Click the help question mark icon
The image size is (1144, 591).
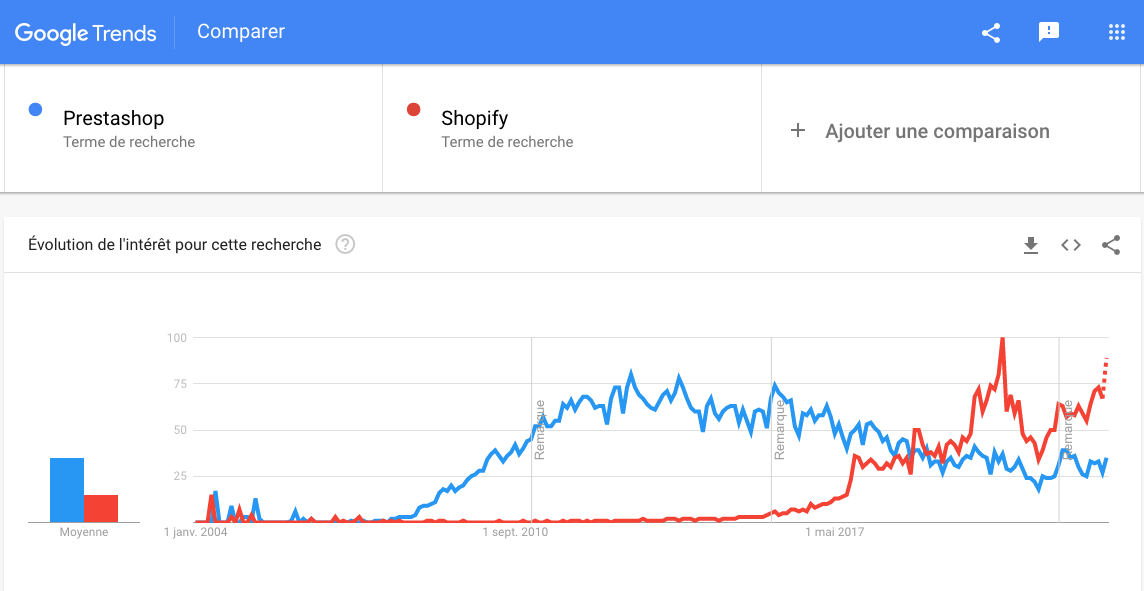click(x=345, y=245)
